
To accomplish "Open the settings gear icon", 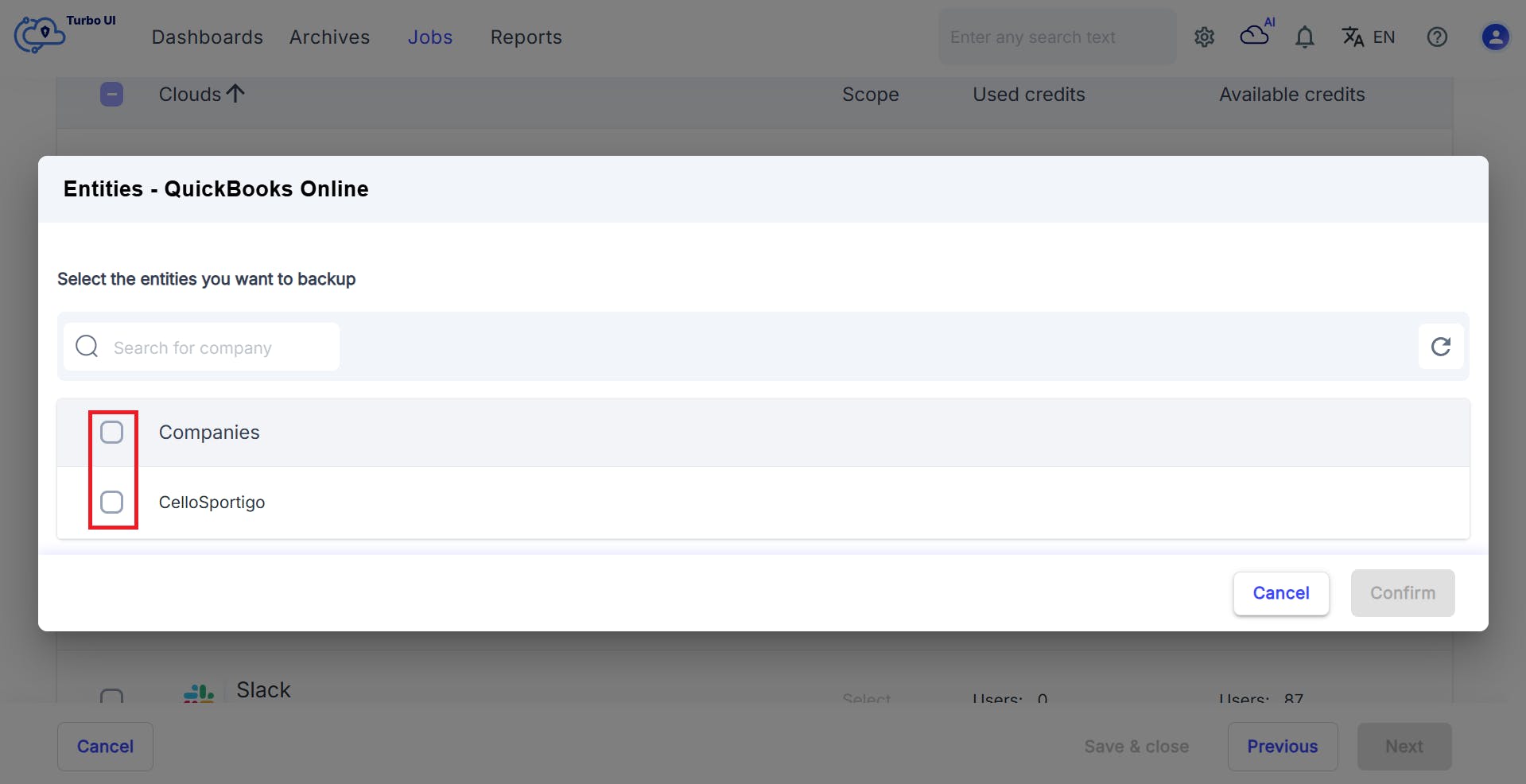I will (1204, 37).
